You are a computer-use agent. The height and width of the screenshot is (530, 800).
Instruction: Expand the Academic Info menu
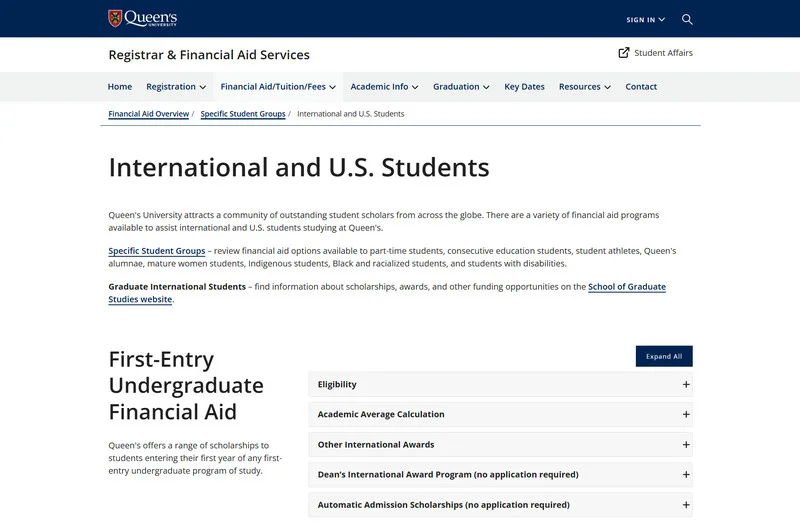click(384, 87)
